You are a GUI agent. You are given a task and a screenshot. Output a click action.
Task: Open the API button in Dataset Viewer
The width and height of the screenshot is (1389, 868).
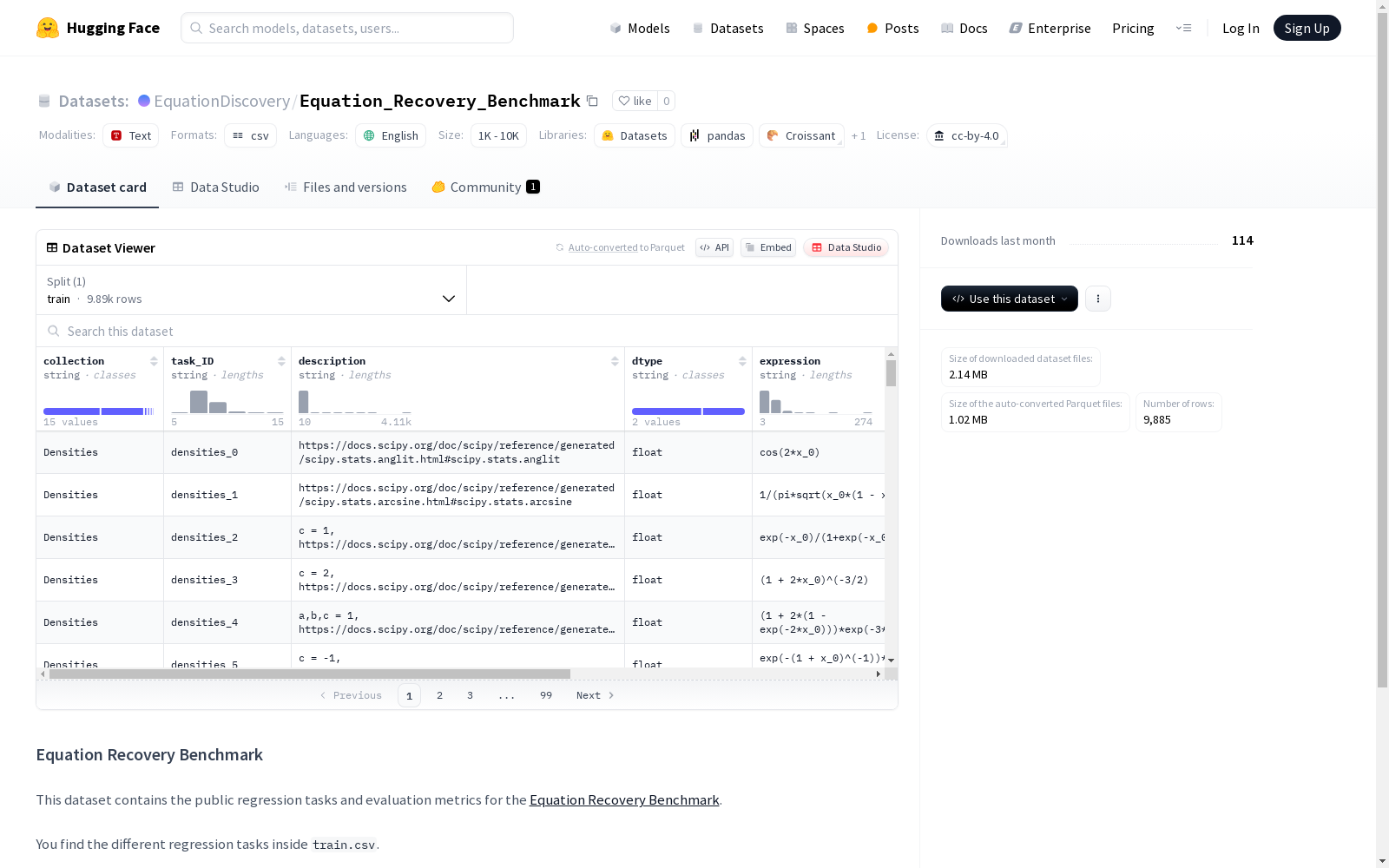click(714, 247)
